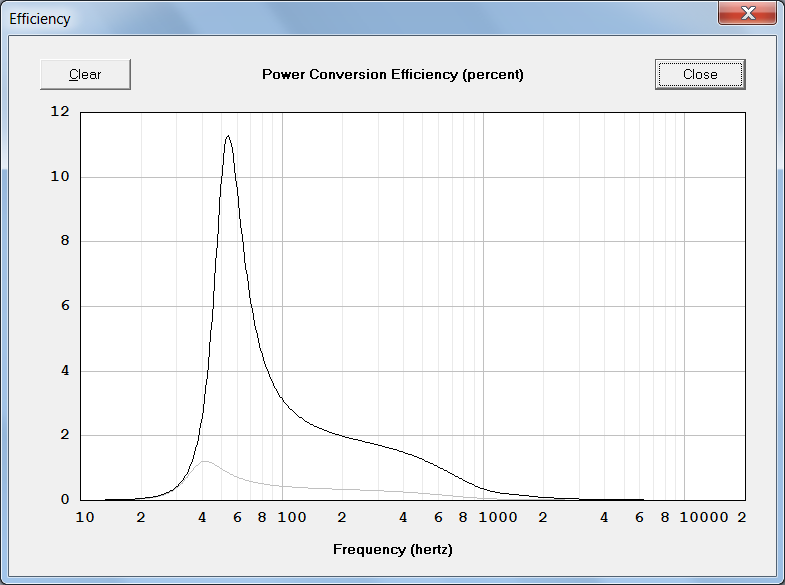Click the x-axis label 100
This screenshot has height=585, width=785.
coord(292,517)
